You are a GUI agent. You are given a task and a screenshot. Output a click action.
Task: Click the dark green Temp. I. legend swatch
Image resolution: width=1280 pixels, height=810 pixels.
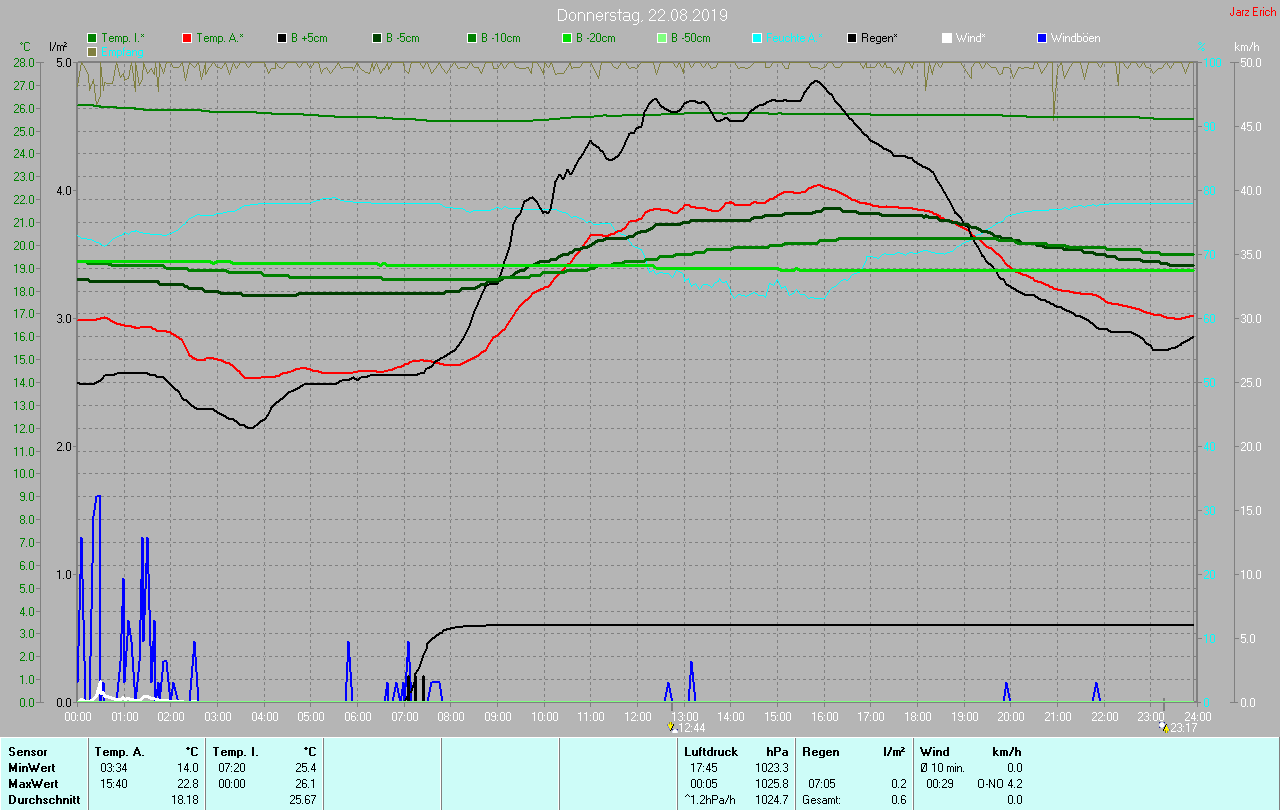pos(93,38)
